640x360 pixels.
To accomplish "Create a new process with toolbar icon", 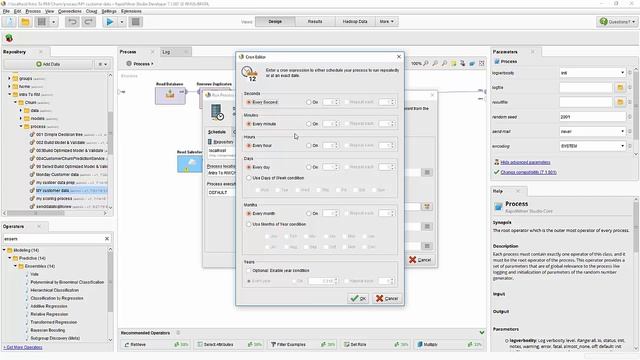I will (9, 22).
